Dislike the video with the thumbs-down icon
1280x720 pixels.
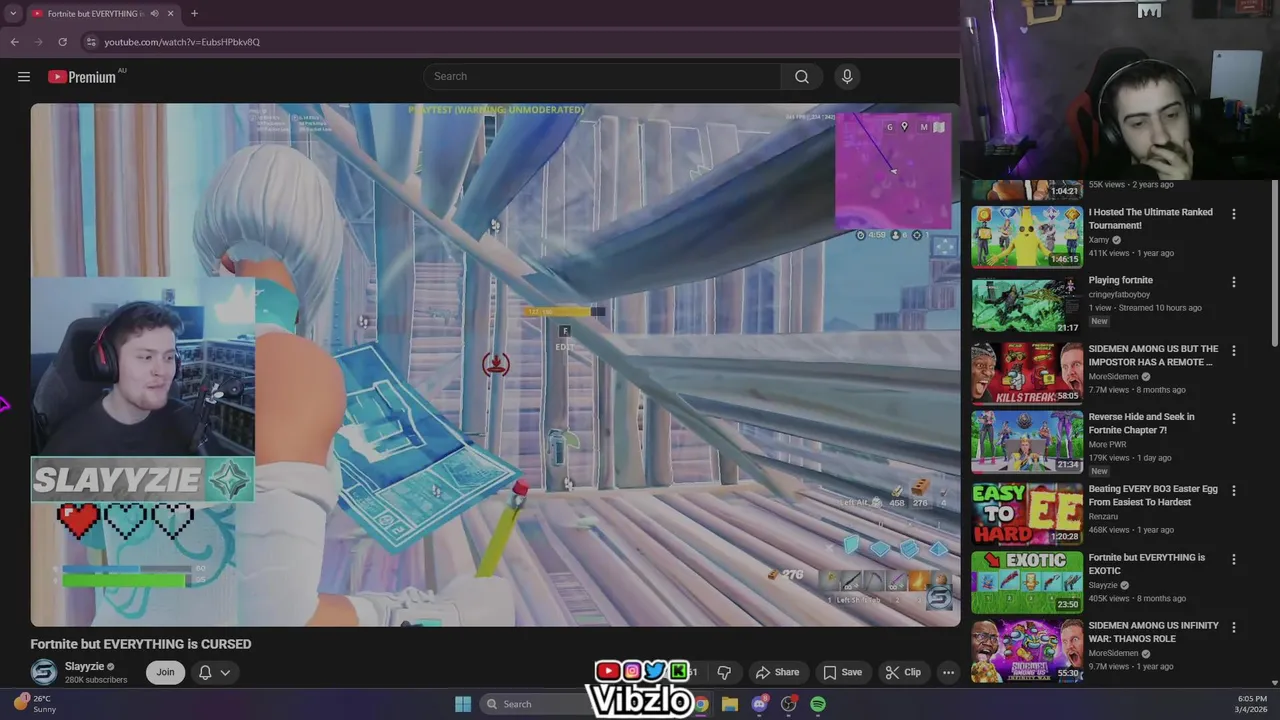tap(724, 672)
